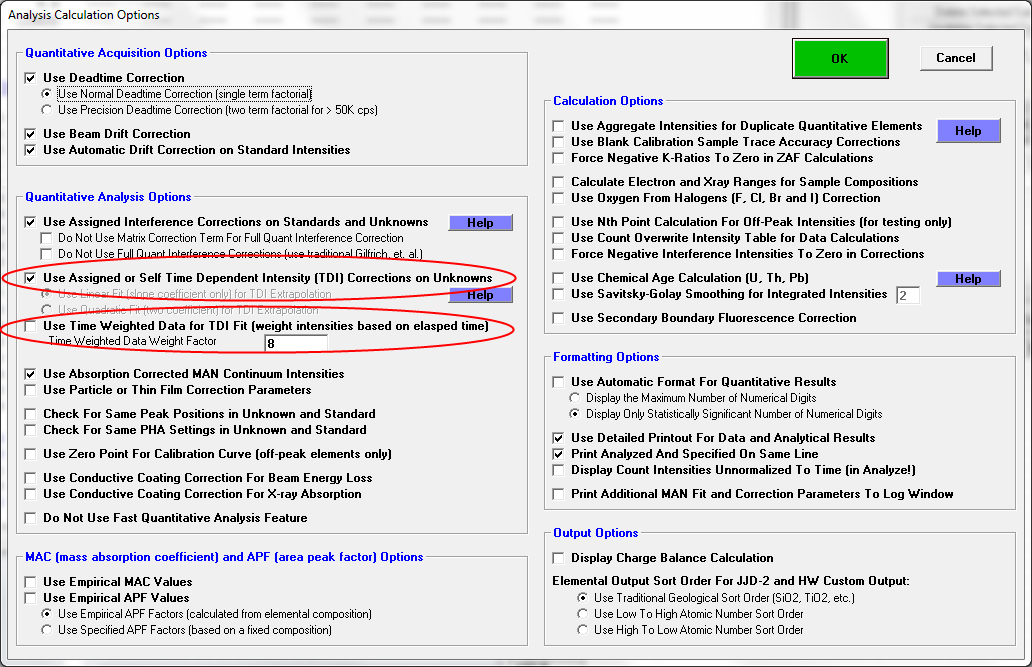
Task: Disable Absorption Corrected MAN Continuum Intensities
Action: pyautogui.click(x=31, y=374)
